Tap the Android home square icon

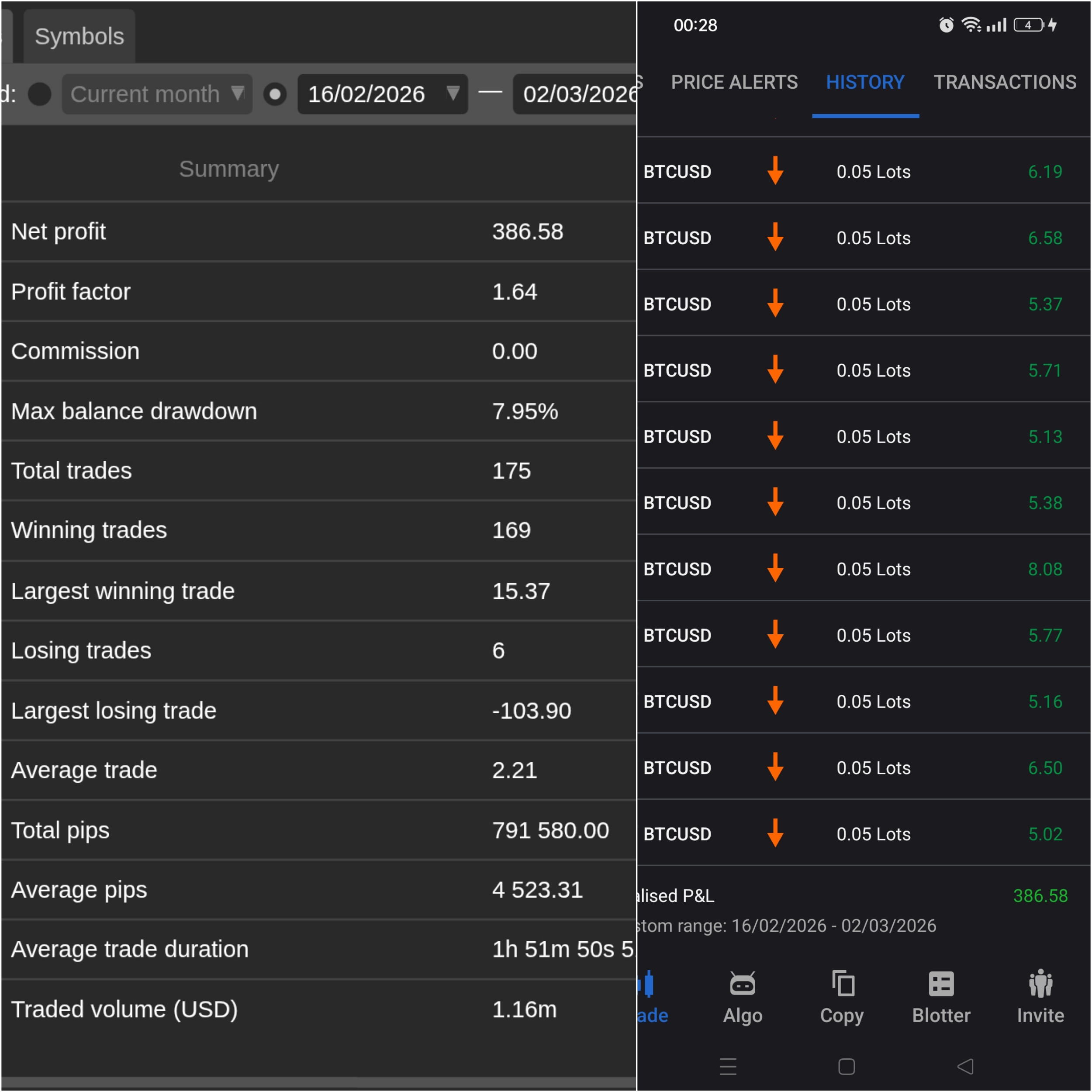(846, 1067)
